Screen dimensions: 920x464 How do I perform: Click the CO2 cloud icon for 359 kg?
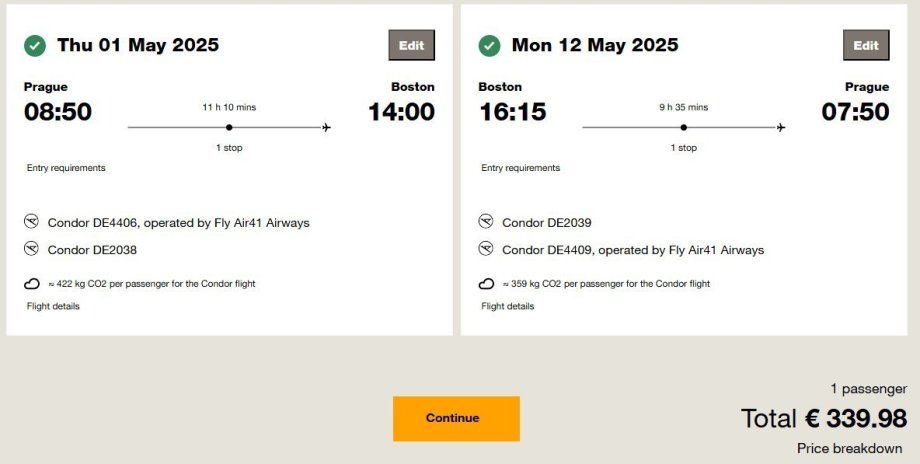pyautogui.click(x=487, y=284)
